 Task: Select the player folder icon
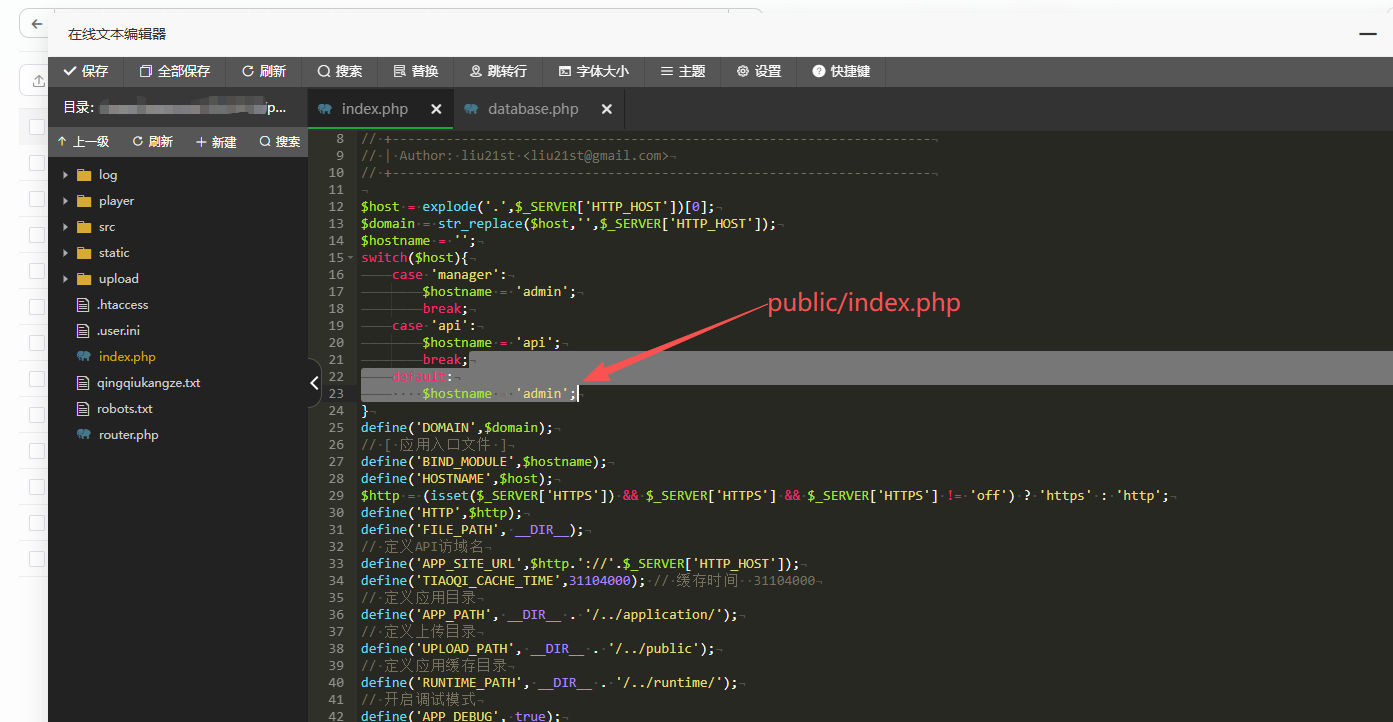84,201
